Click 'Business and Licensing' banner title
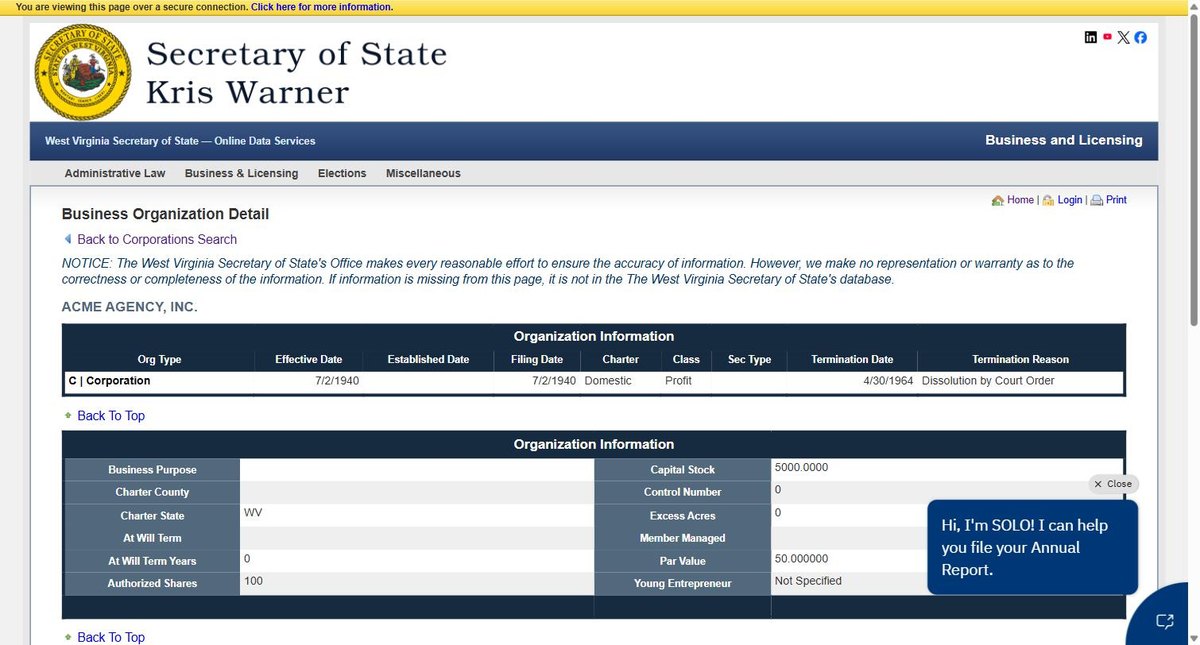Screen dimensions: 1200x645 (x=1064, y=140)
